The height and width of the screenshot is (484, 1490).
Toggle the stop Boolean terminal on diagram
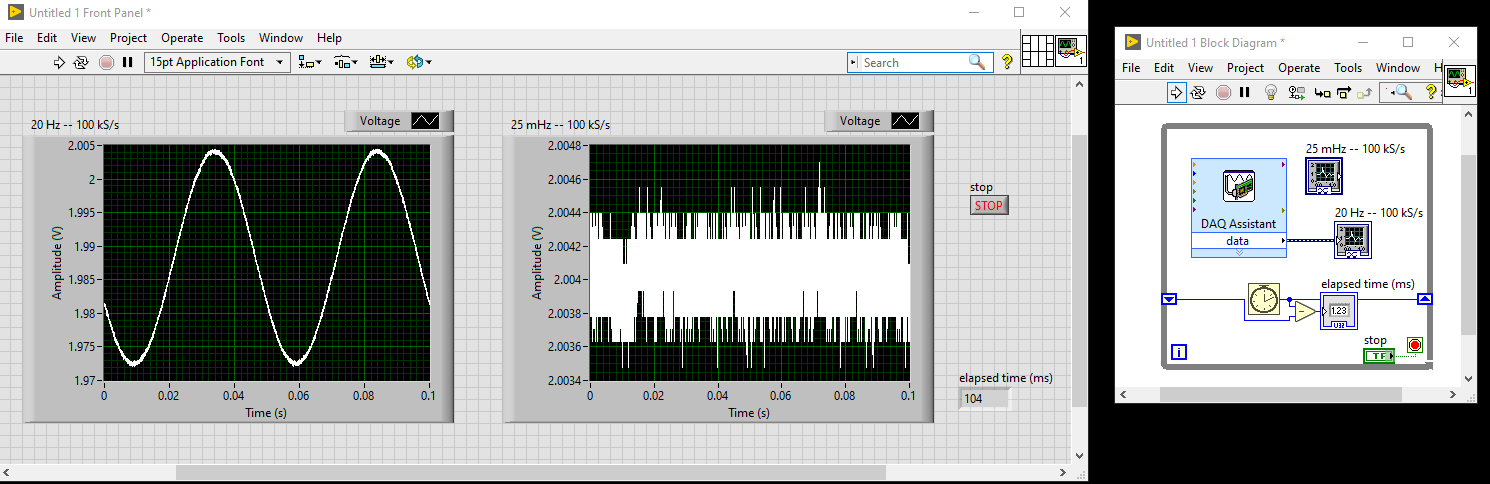pyautogui.click(x=1379, y=356)
